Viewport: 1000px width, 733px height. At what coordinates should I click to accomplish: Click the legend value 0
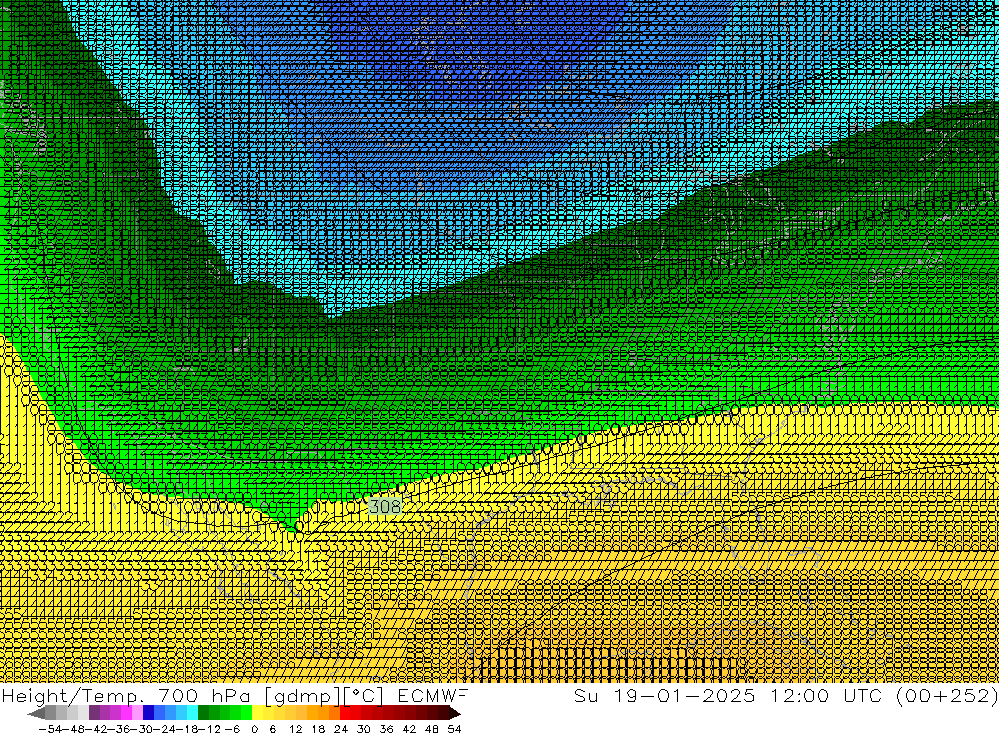(254, 729)
